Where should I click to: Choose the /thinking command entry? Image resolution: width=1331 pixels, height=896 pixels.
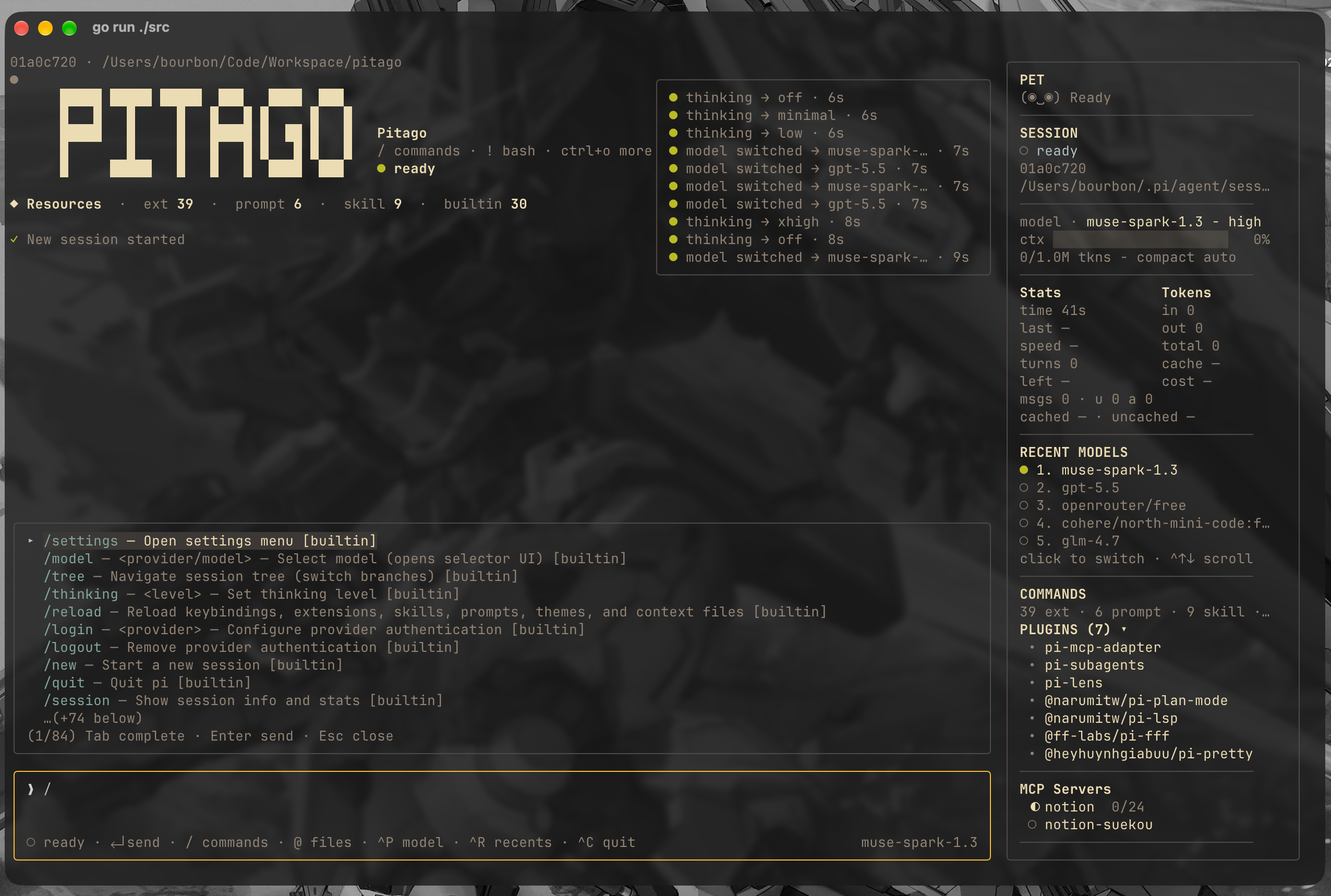pos(251,594)
